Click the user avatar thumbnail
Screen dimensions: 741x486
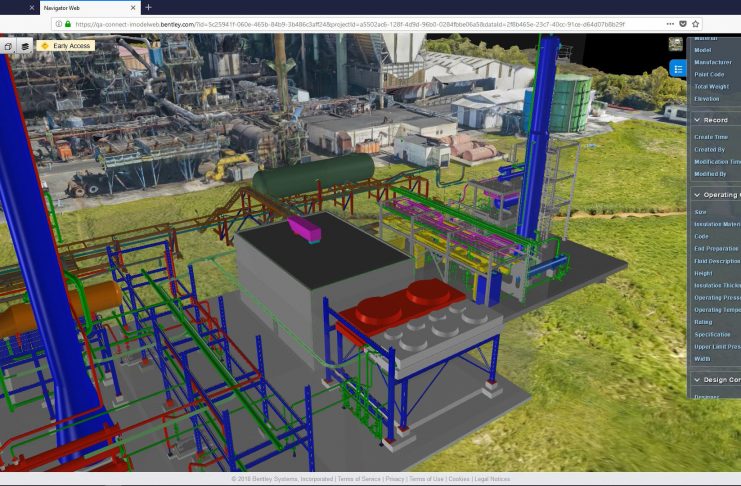point(676,43)
